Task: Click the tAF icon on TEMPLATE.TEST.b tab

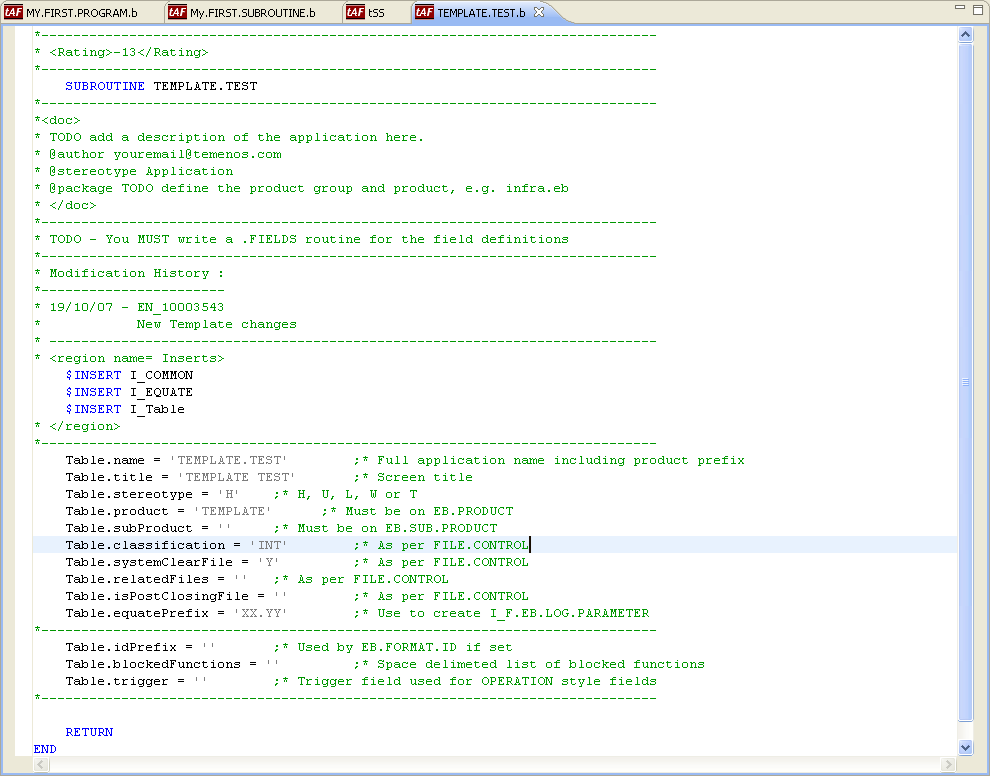Action: click(x=424, y=13)
